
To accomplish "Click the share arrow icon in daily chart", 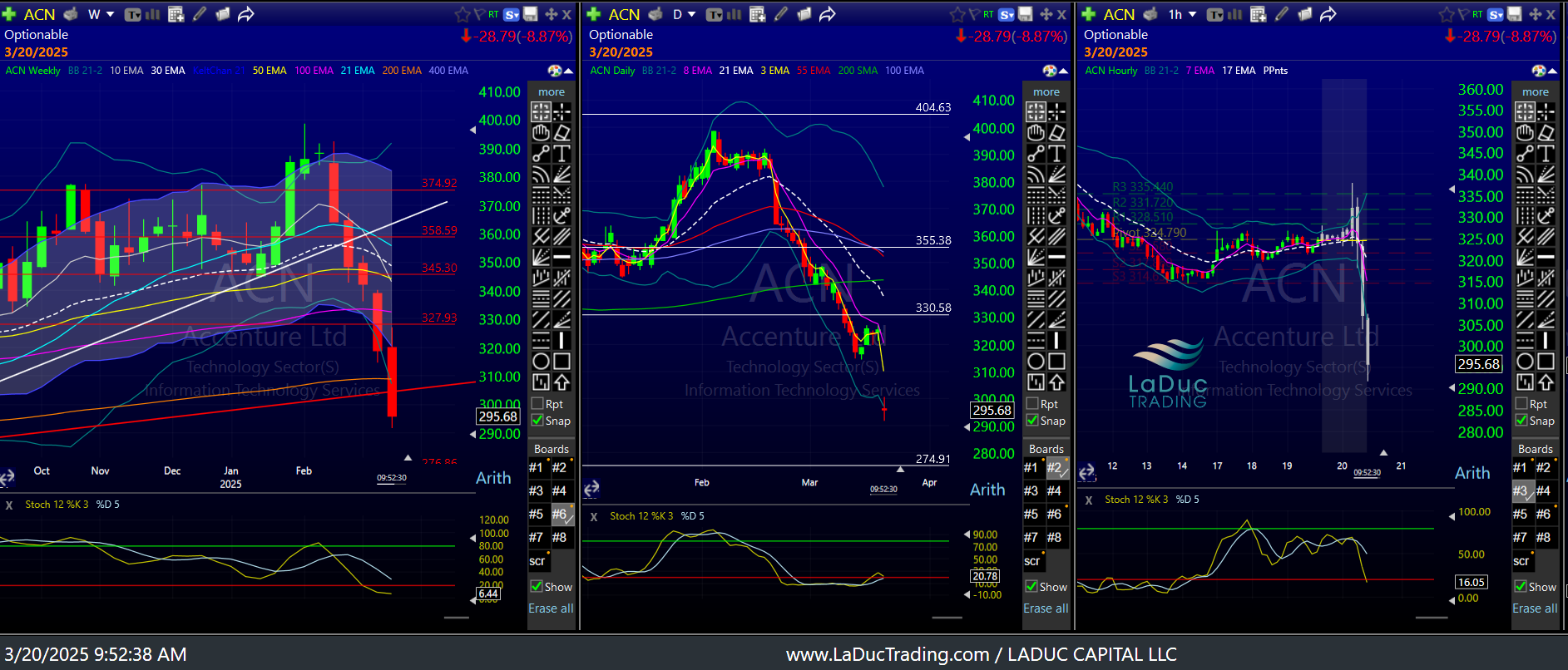I will tap(828, 14).
